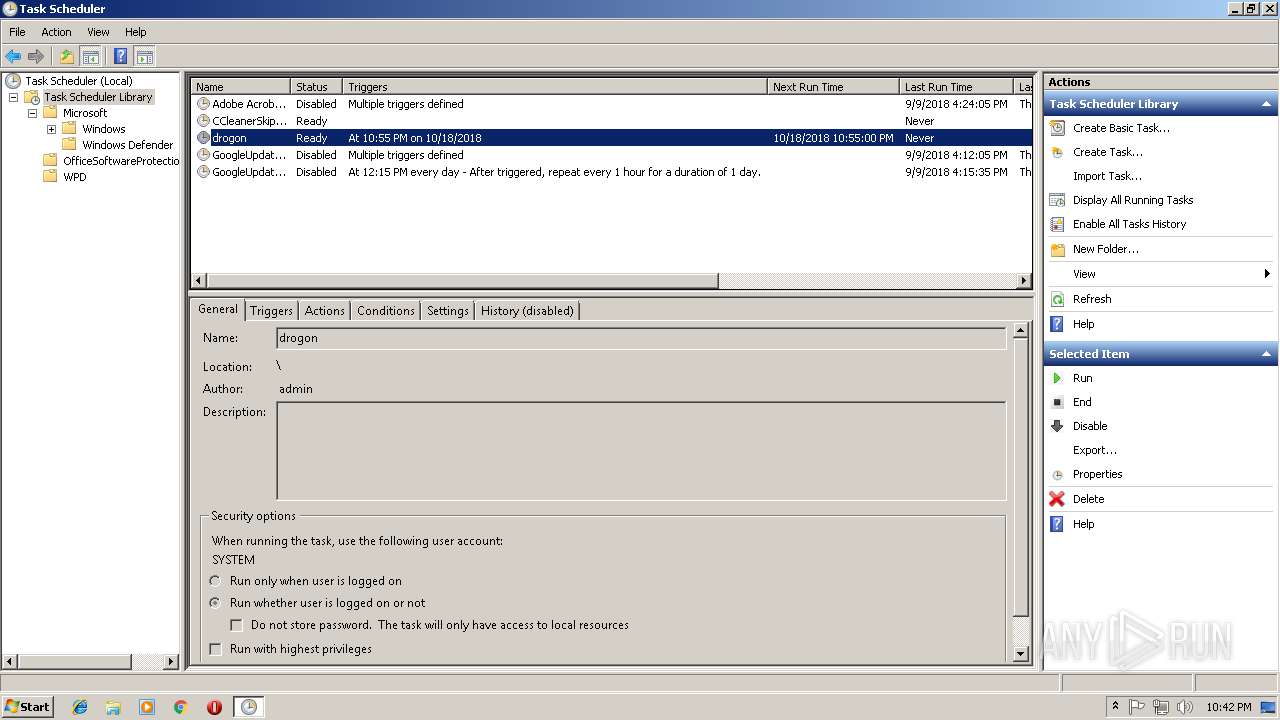Click the red Delete X icon

pos(1057,499)
